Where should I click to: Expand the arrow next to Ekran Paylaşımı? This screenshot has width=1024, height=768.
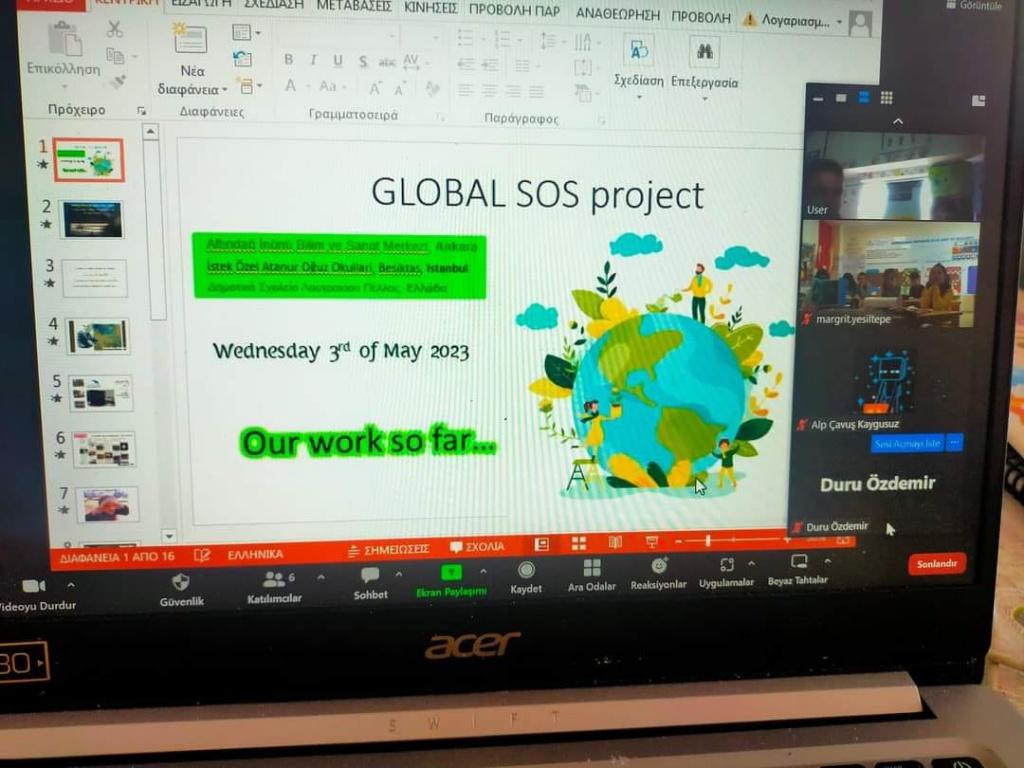[x=484, y=571]
